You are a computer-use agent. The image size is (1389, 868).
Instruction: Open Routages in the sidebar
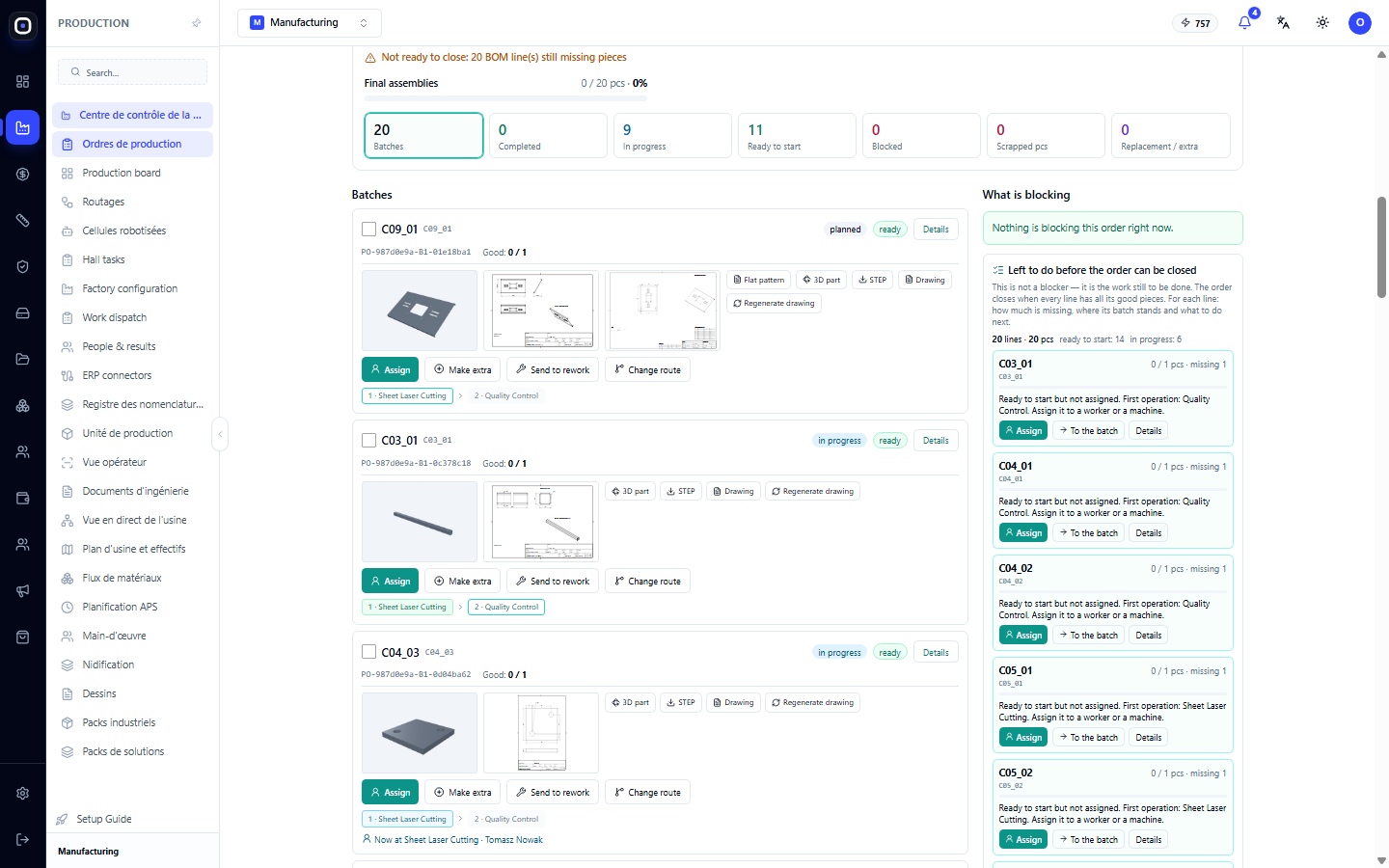click(x=133, y=203)
